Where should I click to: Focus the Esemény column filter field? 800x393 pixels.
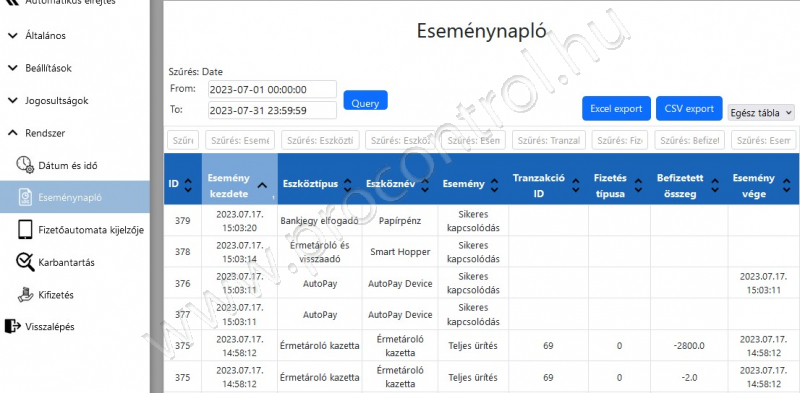[473, 140]
